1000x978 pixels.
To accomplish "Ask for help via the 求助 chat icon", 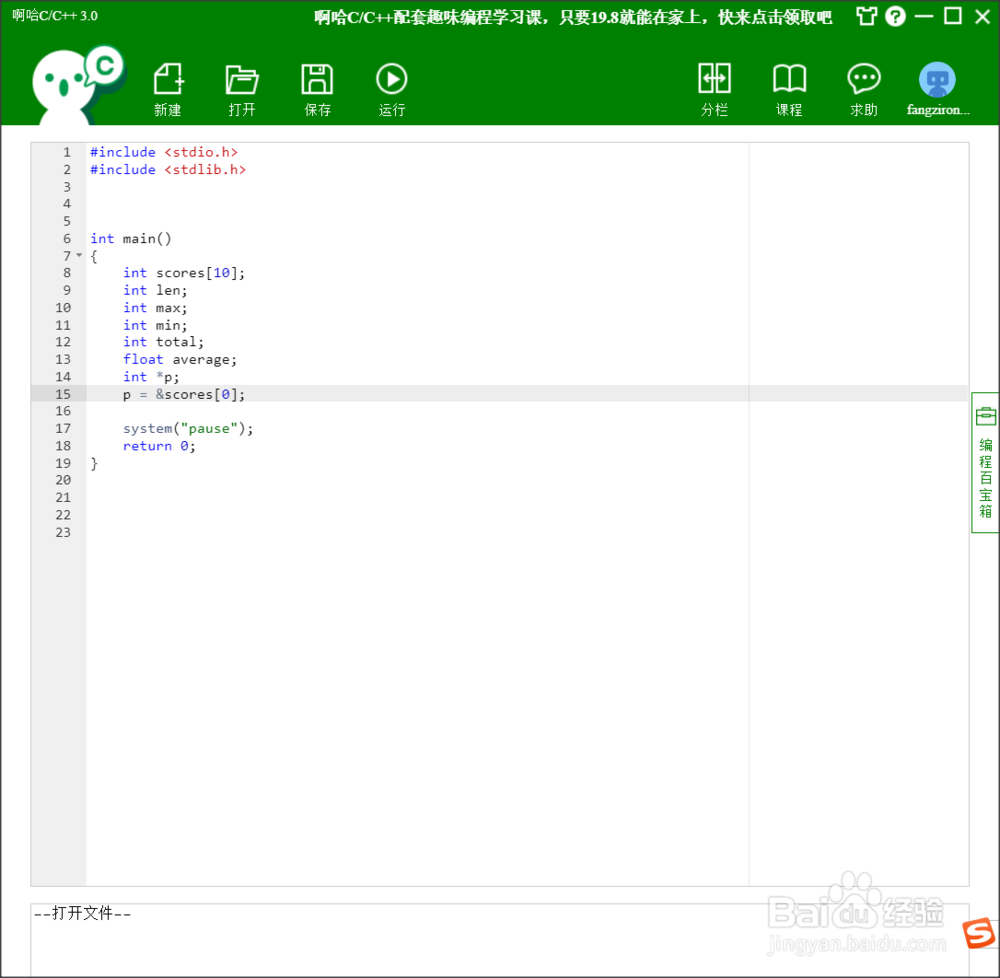I will click(x=864, y=89).
